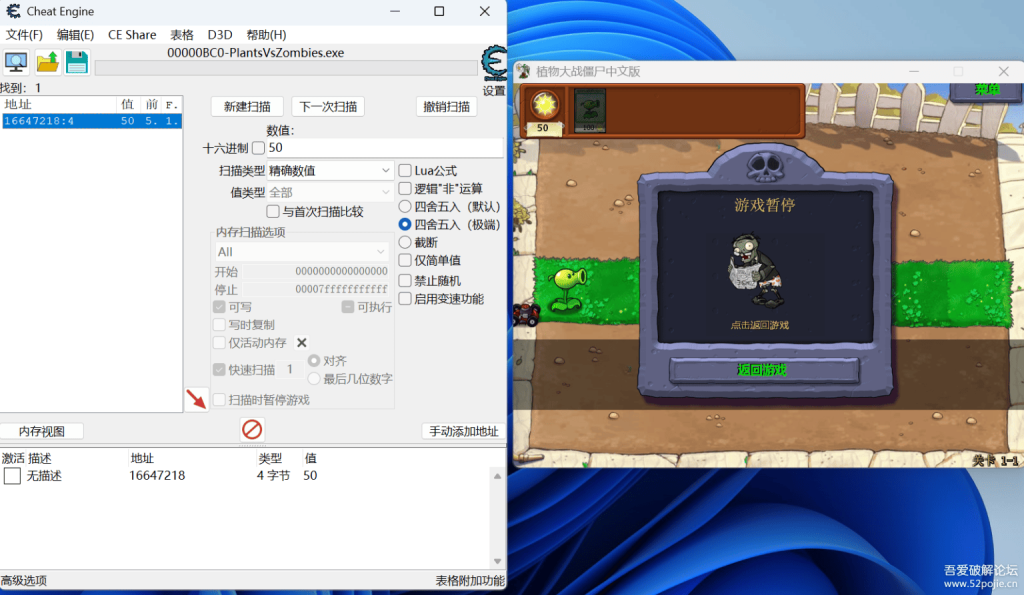Click the Next Scan button

click(x=328, y=106)
